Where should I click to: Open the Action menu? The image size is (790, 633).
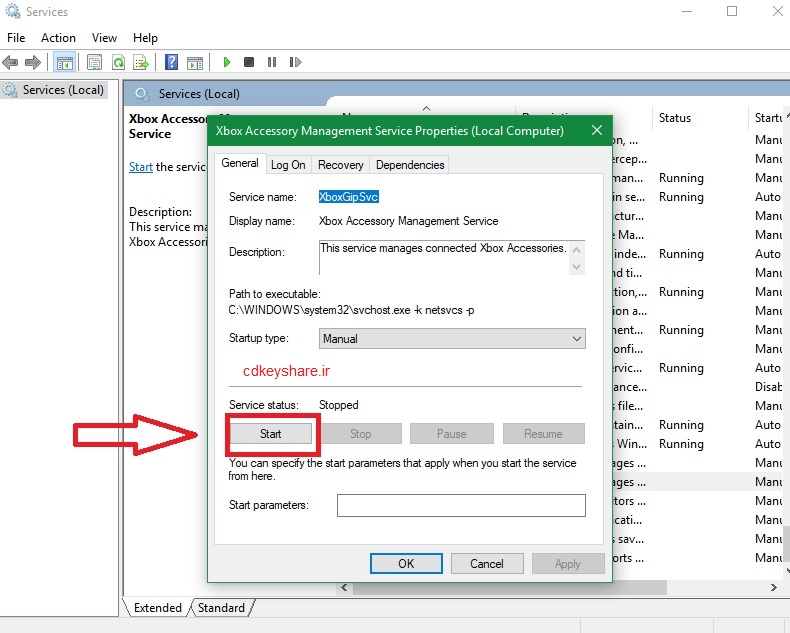[x=58, y=38]
